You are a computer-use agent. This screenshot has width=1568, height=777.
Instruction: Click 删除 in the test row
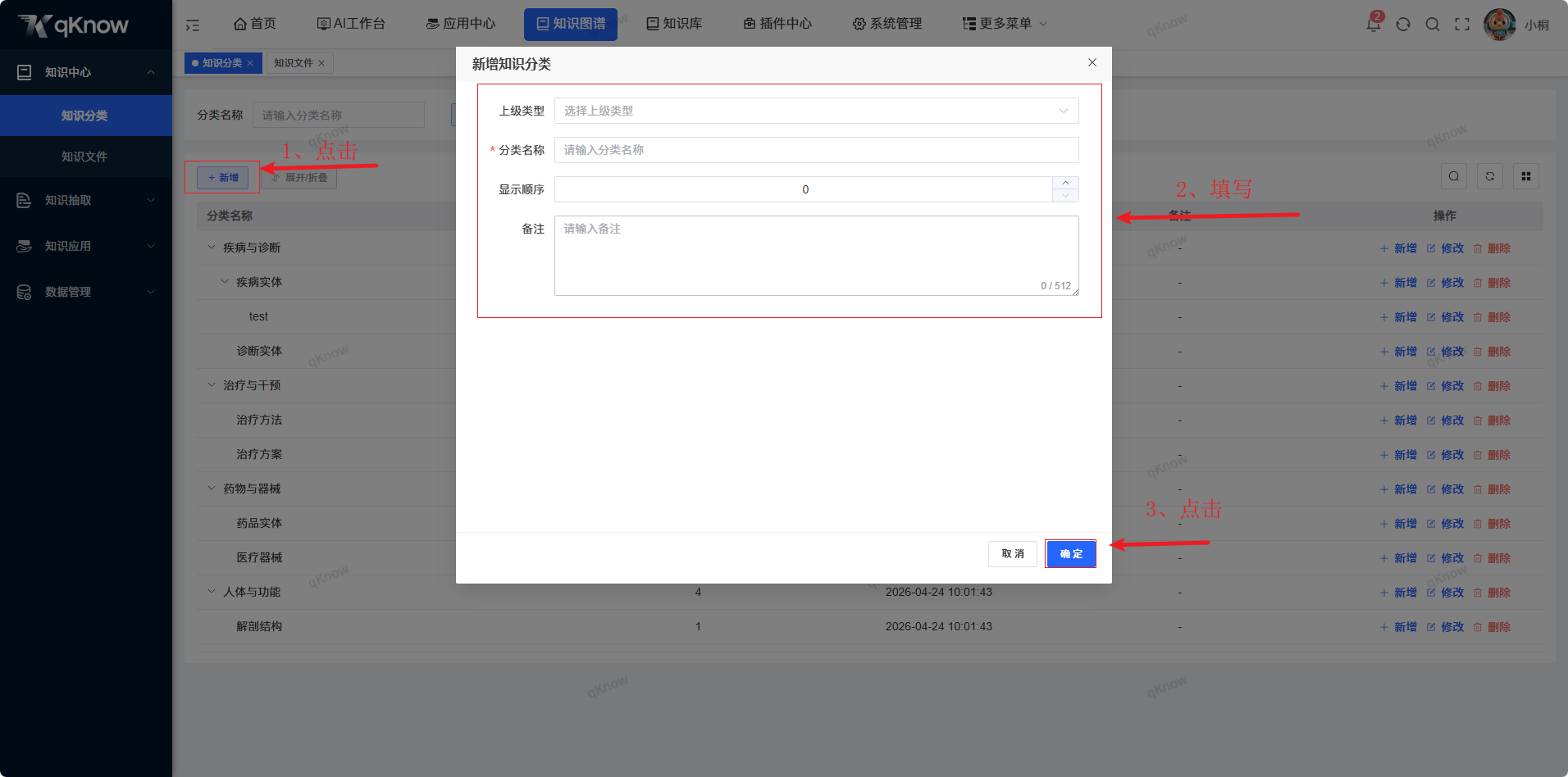(1492, 317)
